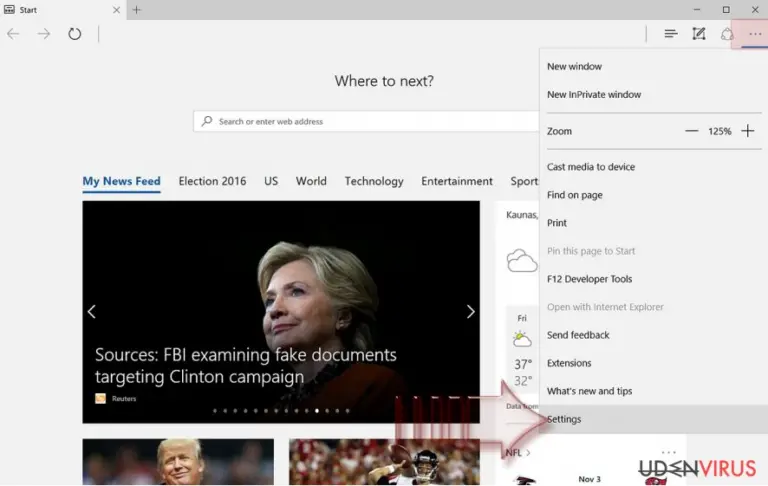The height and width of the screenshot is (486, 768).
Task: Decrease zoom with the minus button
Action: 691,131
